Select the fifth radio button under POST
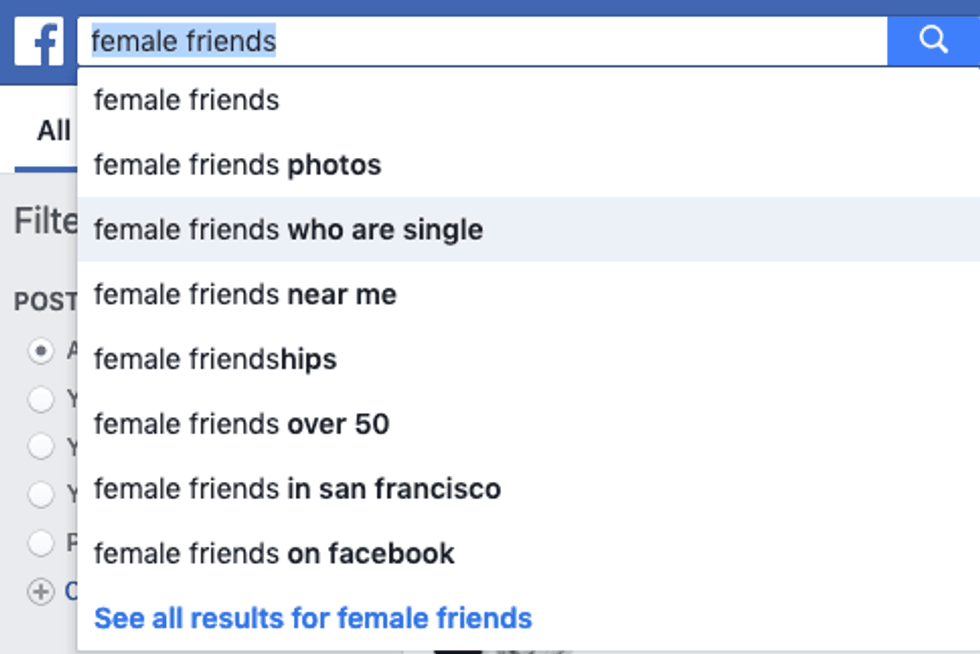 [x=41, y=543]
